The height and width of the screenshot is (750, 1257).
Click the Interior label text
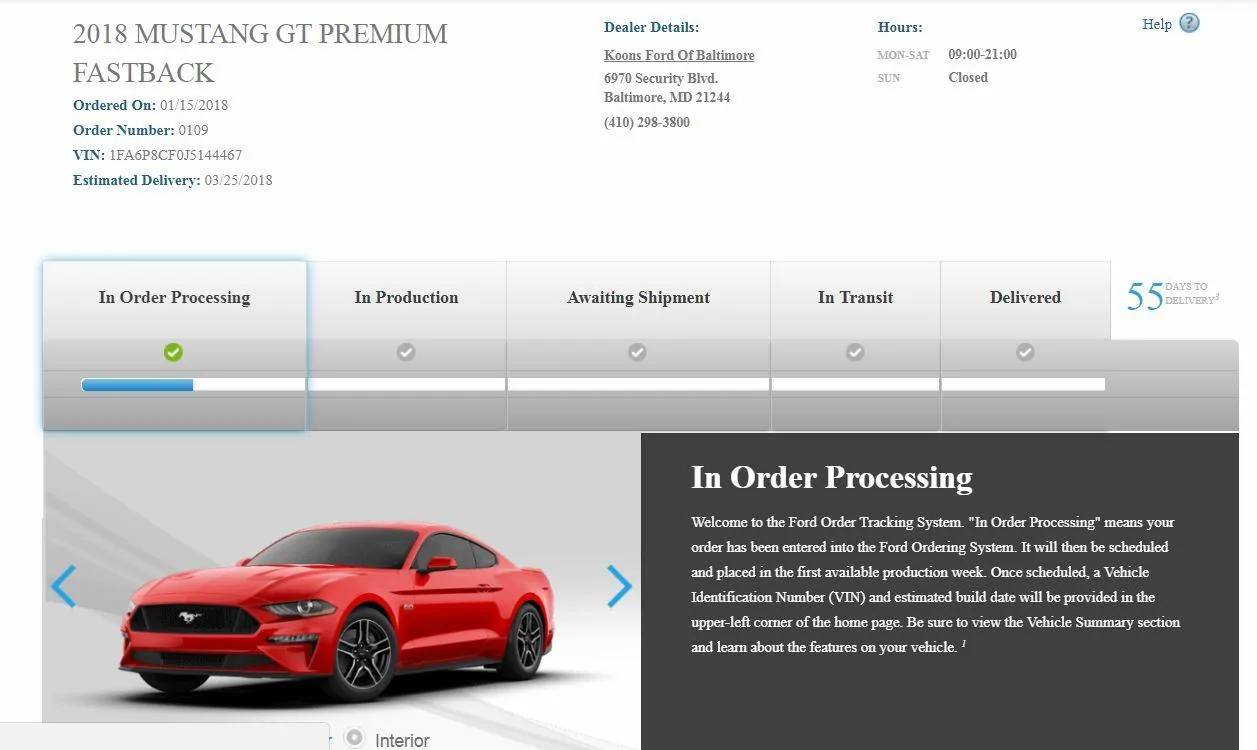pos(402,740)
